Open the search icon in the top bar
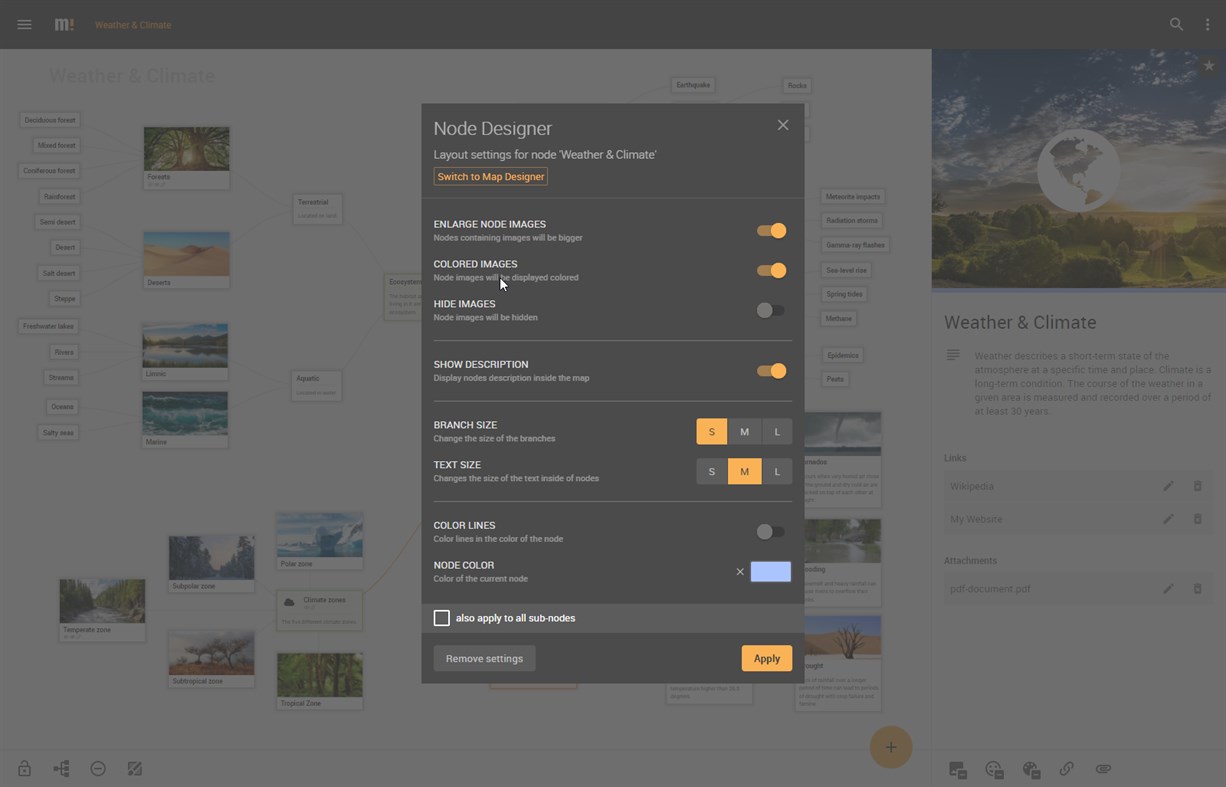The width and height of the screenshot is (1226, 787). (x=1177, y=24)
